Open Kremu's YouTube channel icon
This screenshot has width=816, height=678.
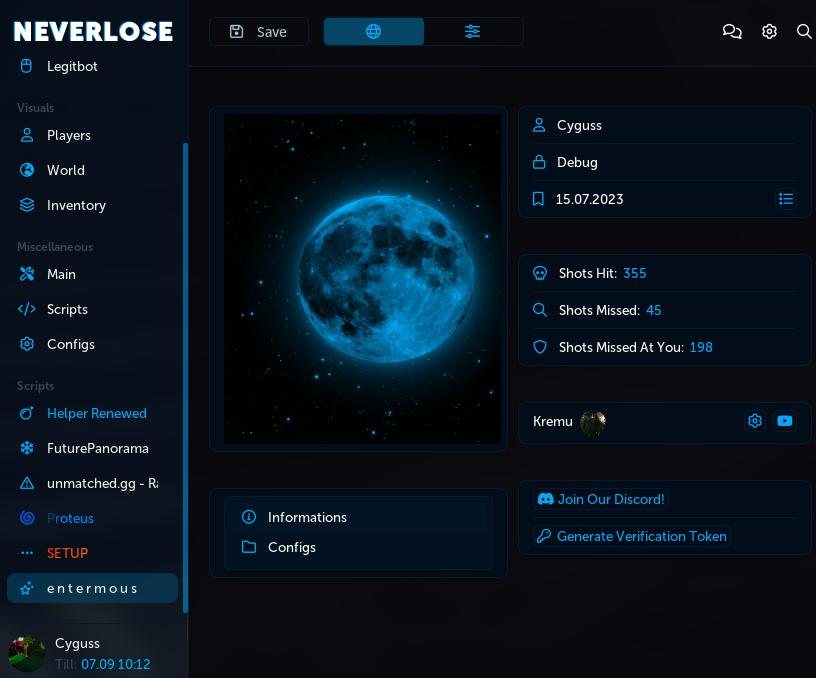[785, 421]
